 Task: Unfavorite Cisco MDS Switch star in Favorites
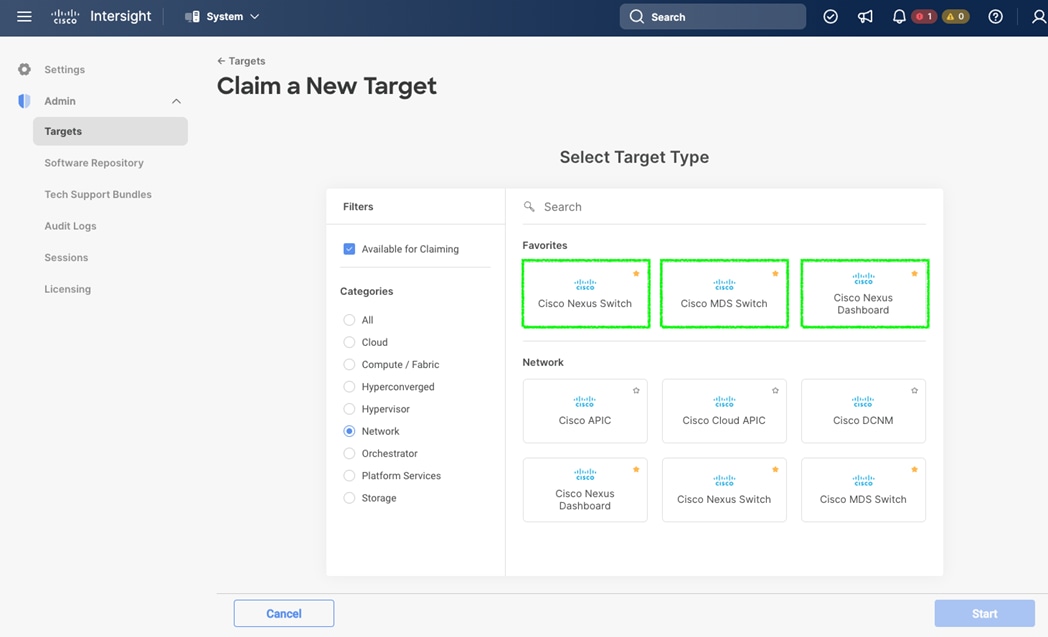coord(775,273)
